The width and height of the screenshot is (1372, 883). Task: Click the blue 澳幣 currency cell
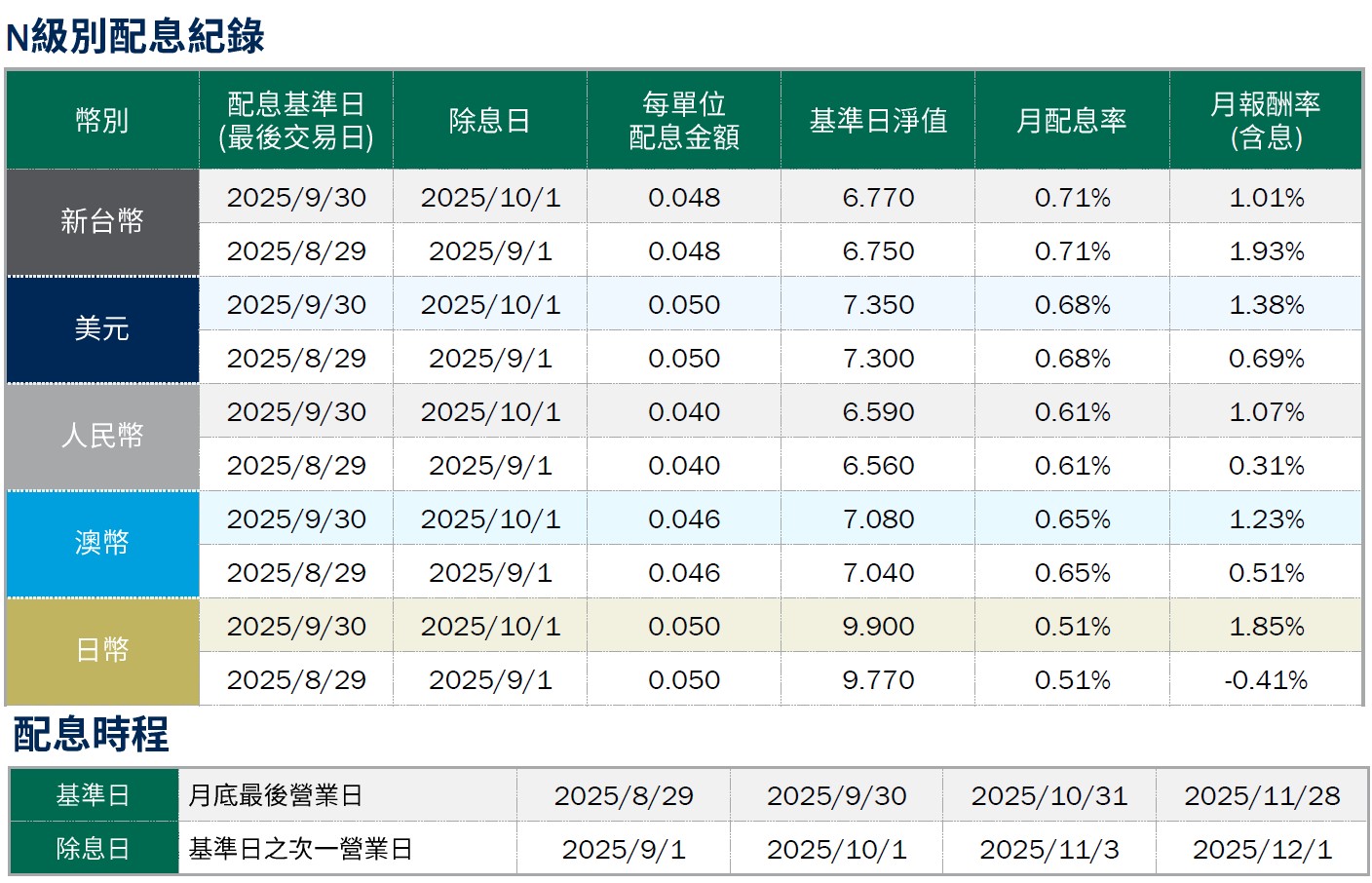(x=102, y=544)
